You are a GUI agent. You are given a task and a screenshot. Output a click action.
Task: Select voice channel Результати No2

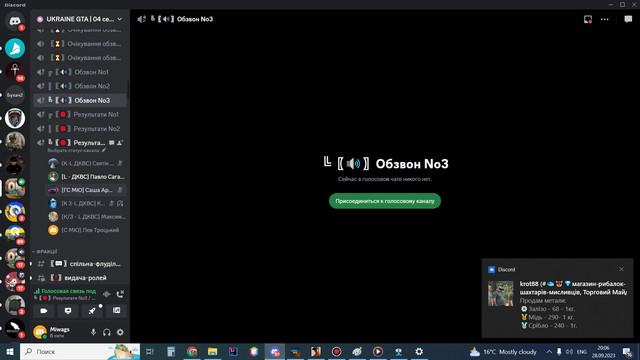click(80, 129)
